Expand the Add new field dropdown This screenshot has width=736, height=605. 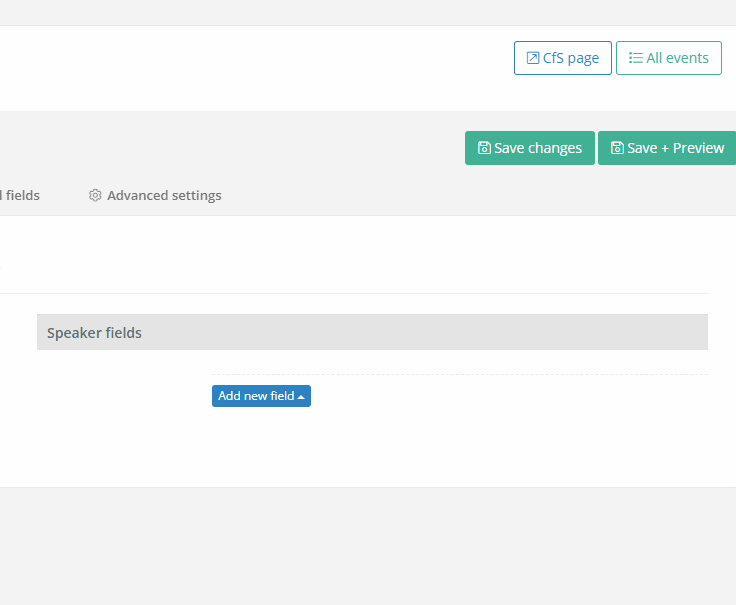(261, 396)
